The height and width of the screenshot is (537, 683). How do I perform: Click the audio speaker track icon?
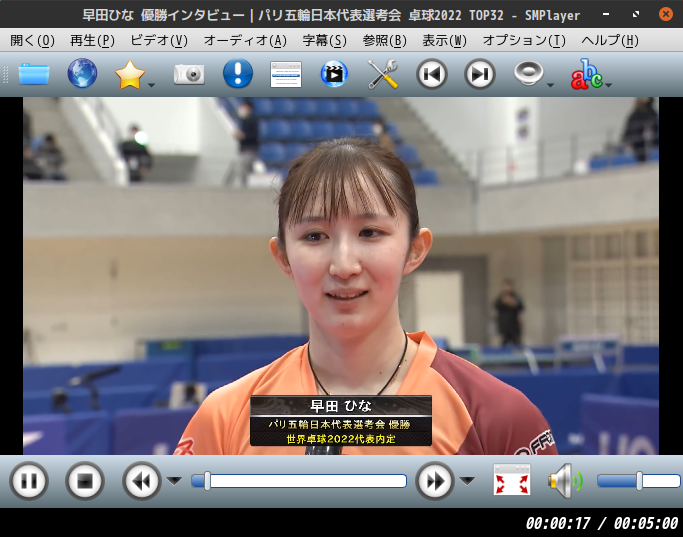(529, 73)
